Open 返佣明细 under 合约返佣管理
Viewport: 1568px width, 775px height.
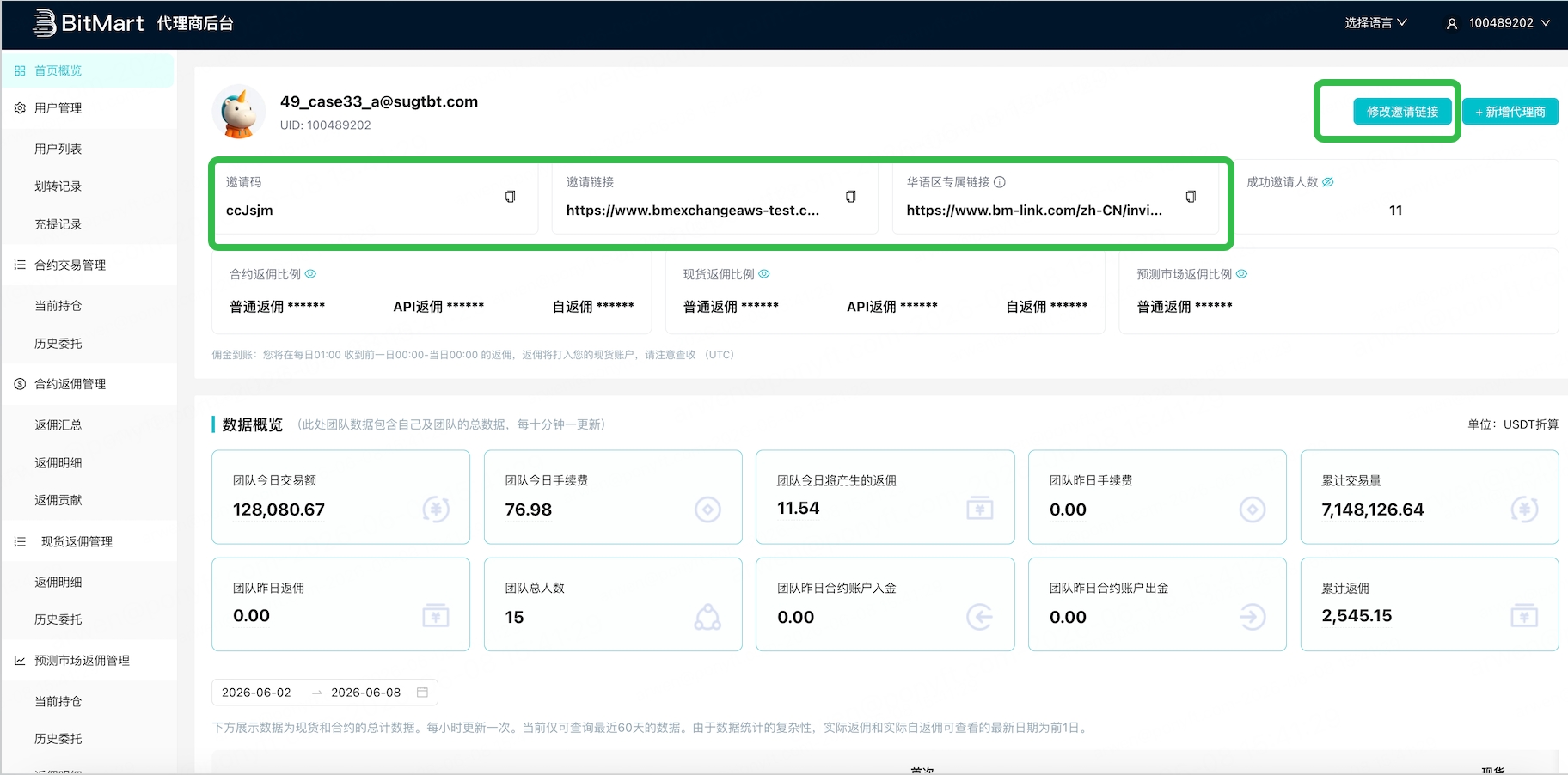tap(58, 463)
